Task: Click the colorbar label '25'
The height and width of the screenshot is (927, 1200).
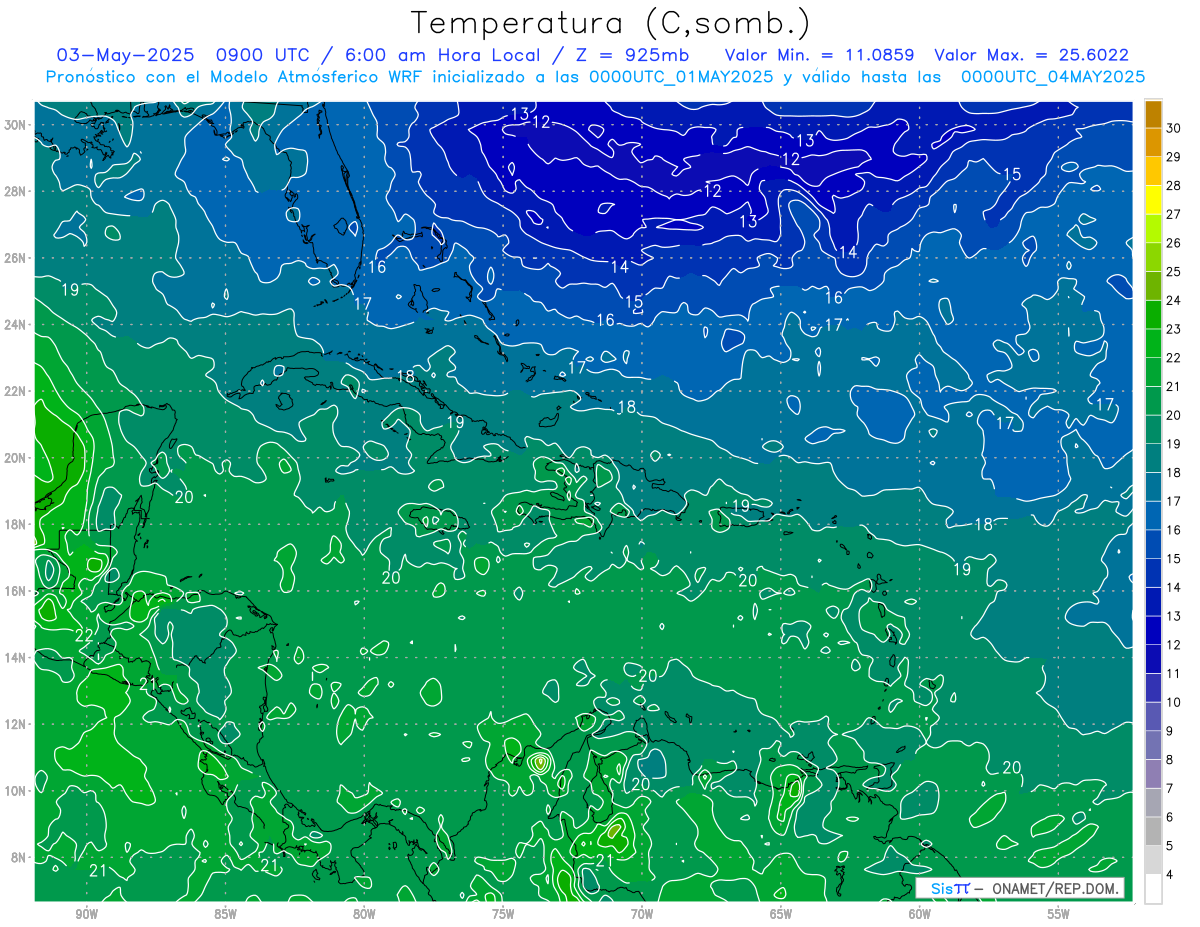Action: (x=1174, y=272)
